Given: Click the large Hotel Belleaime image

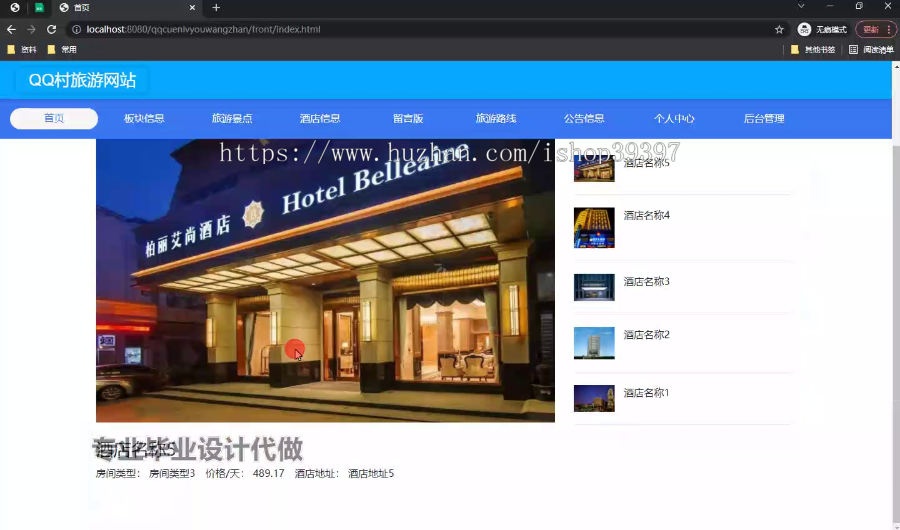Looking at the screenshot, I should [325, 280].
